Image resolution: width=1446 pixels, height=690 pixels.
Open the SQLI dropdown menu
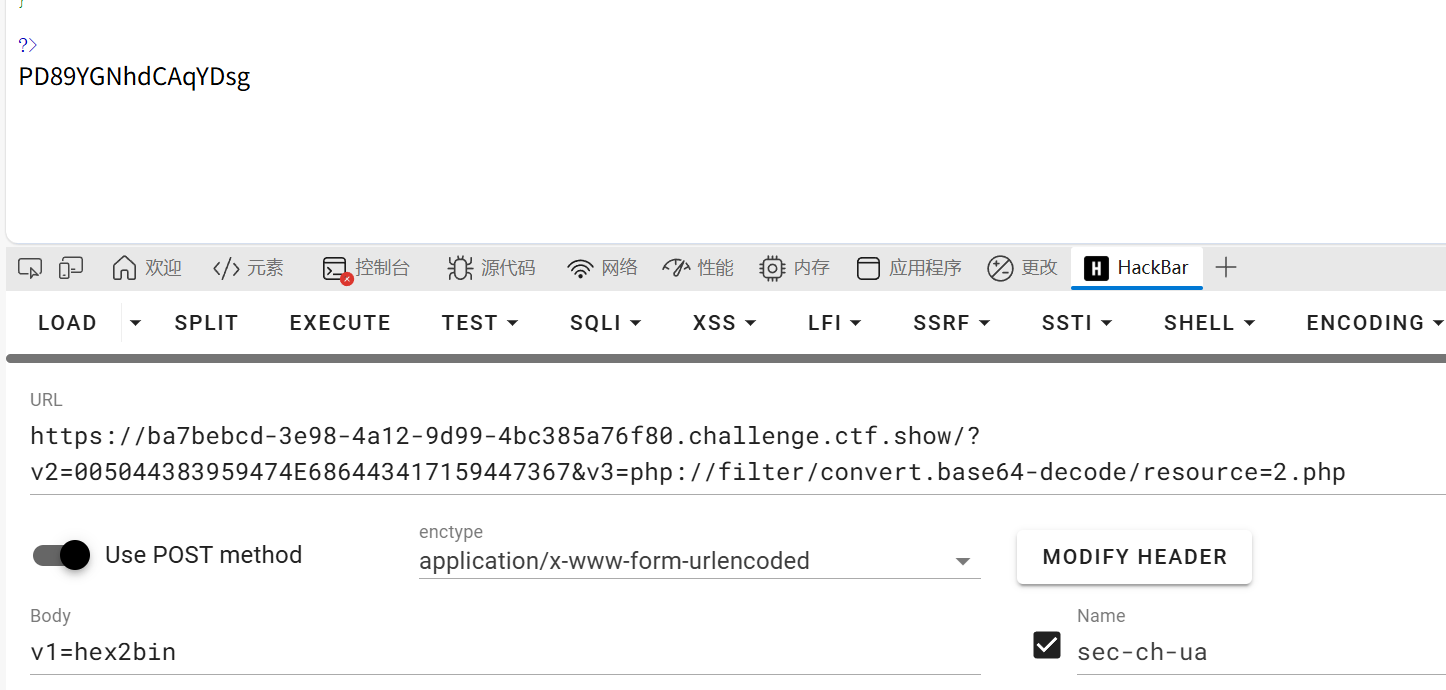tap(606, 323)
